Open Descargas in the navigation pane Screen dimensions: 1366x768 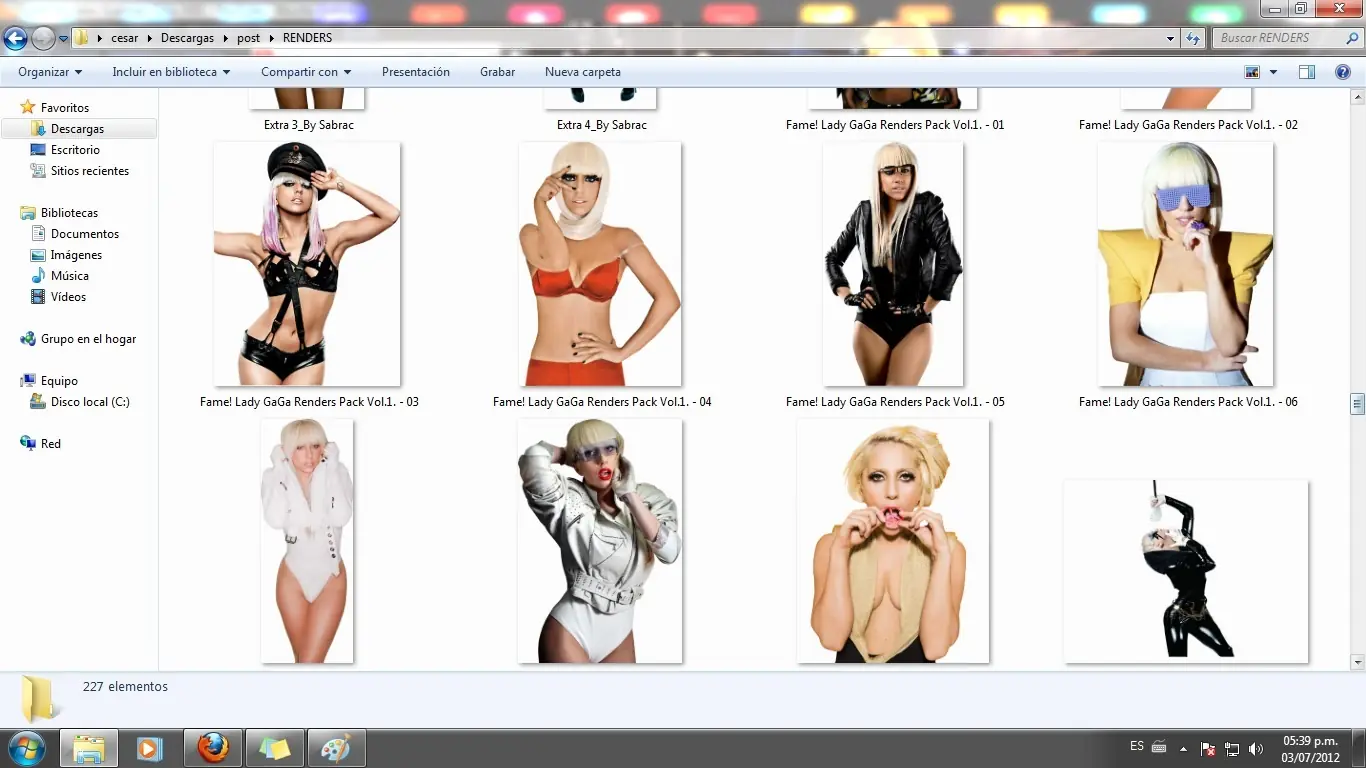tap(78, 129)
